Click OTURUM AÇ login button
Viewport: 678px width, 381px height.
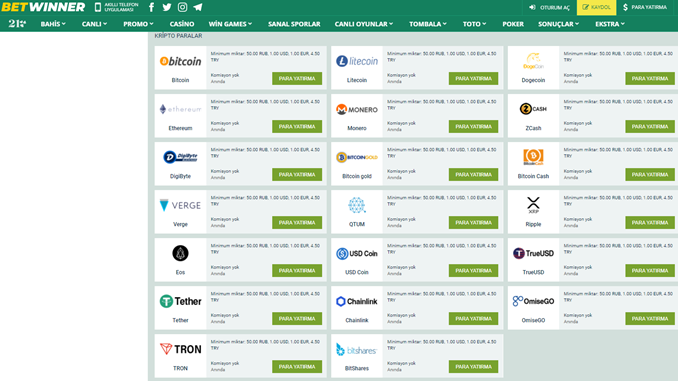click(550, 7)
